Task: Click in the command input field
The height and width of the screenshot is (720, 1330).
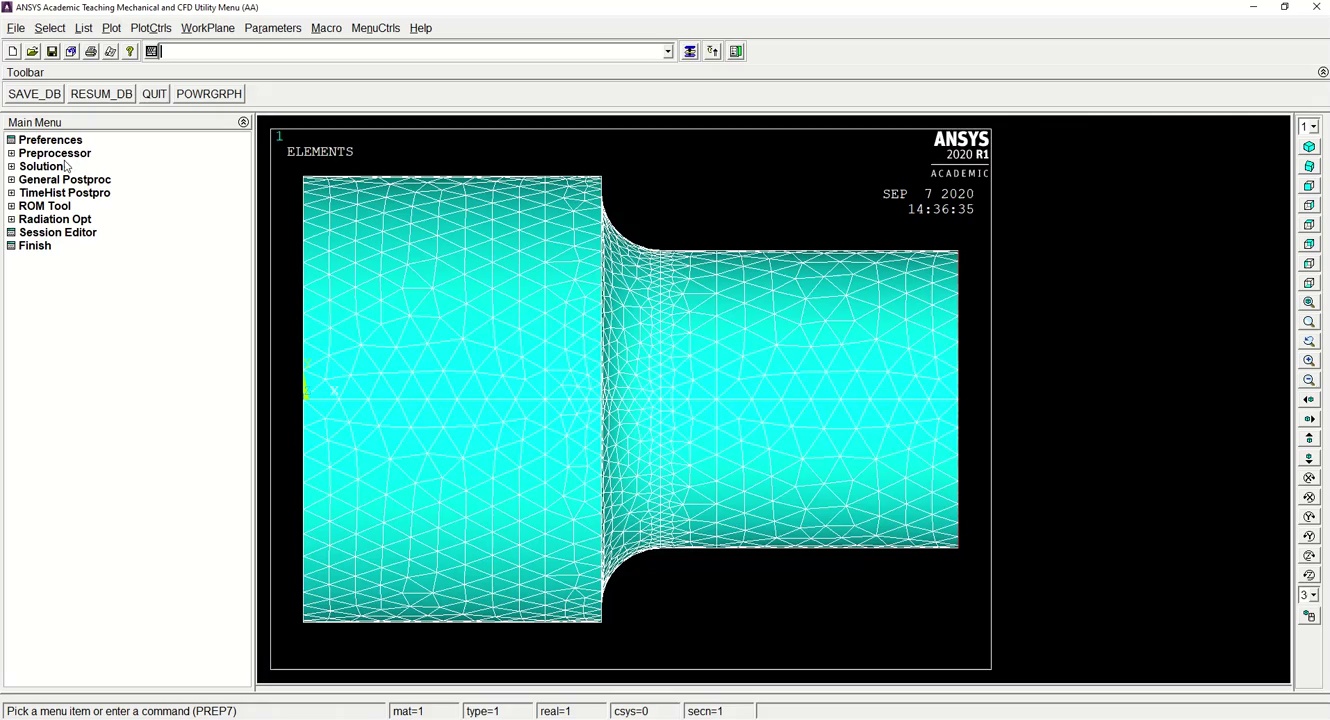Action: pos(410,52)
